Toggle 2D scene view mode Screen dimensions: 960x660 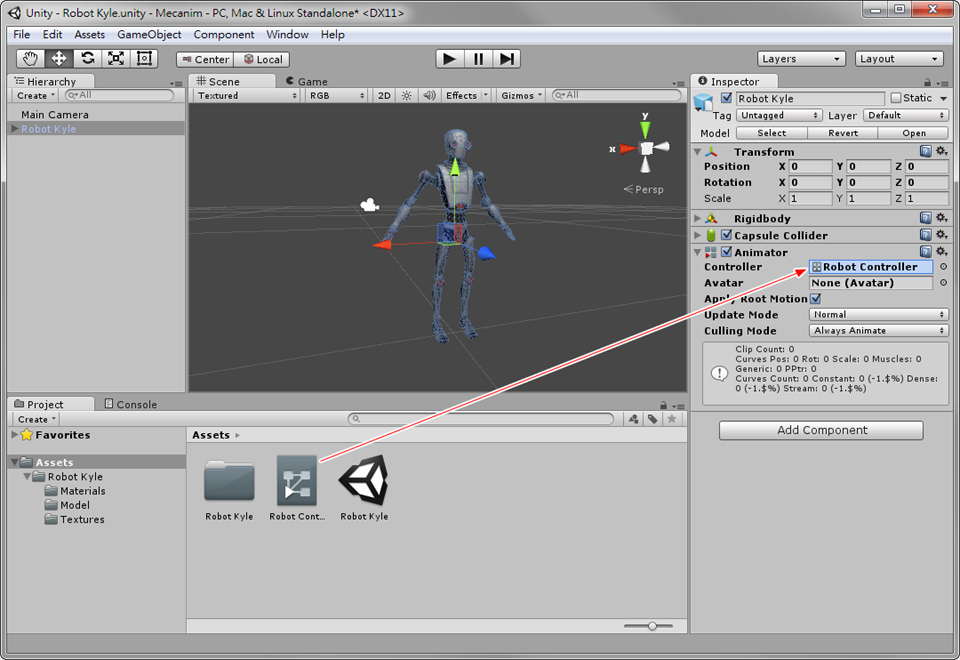tap(384, 96)
